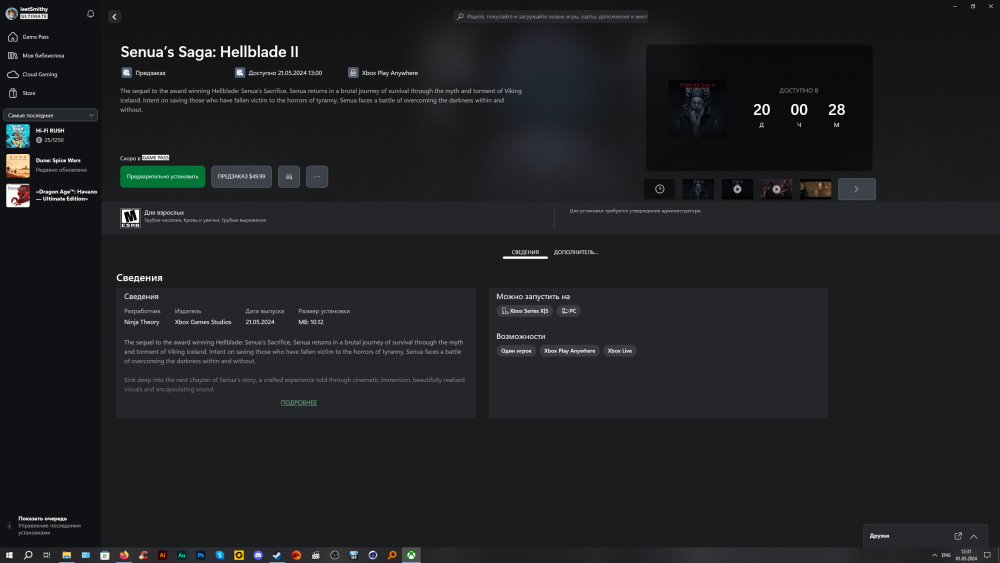Open the "Подробнее" link in description
The height and width of the screenshot is (563, 1000).
[298, 402]
